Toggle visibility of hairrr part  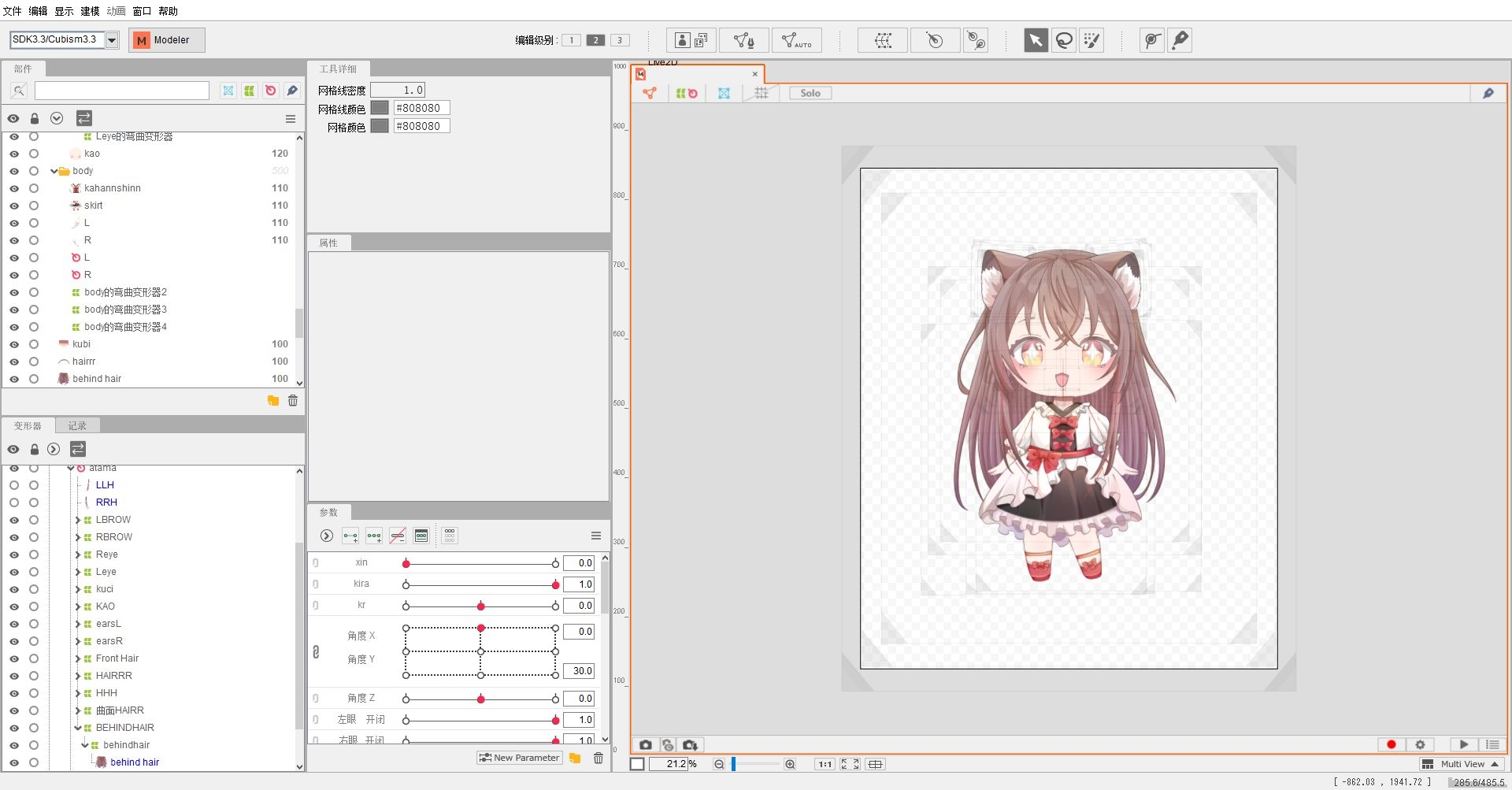(x=14, y=362)
